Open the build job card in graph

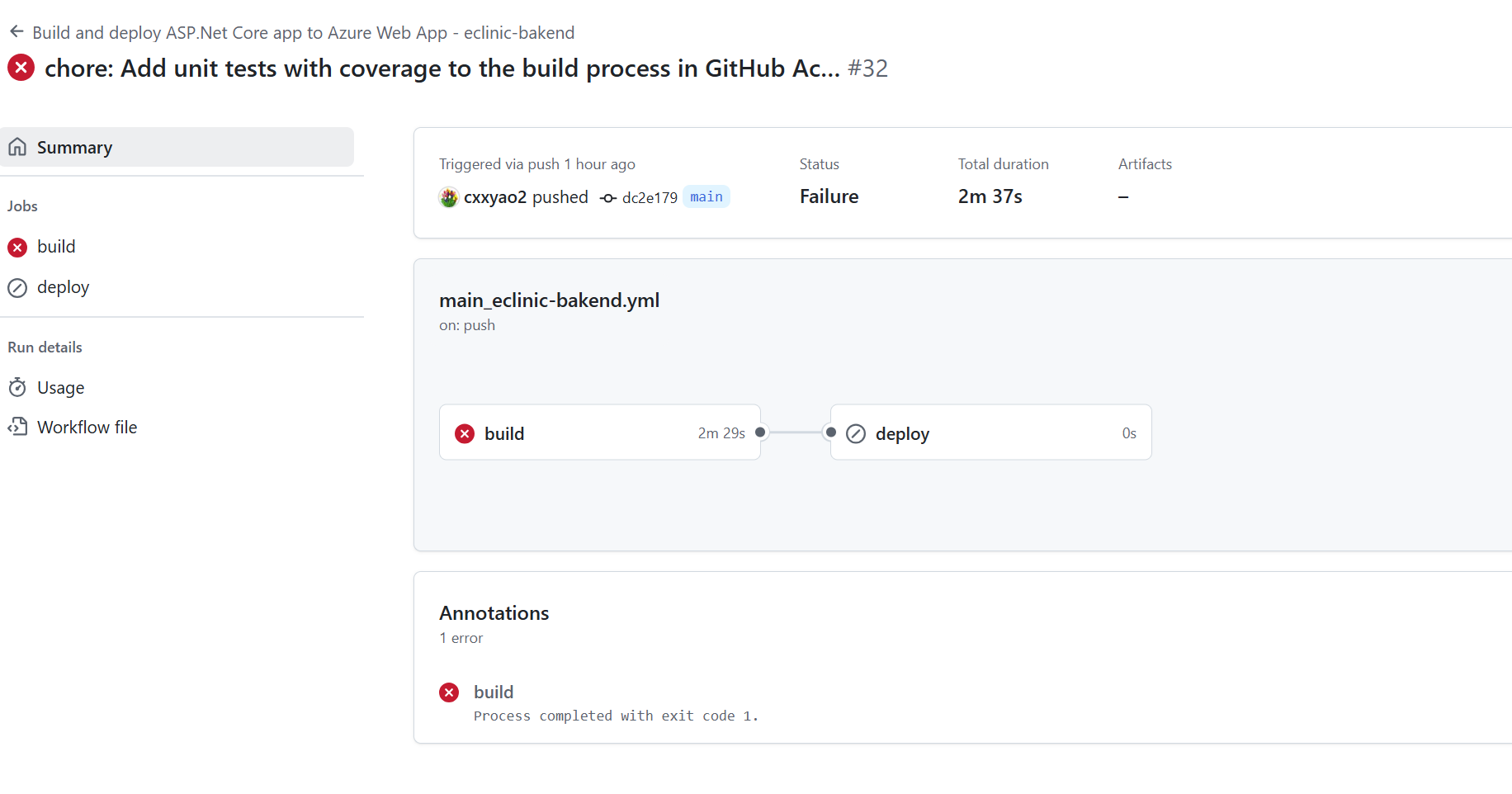click(x=600, y=432)
